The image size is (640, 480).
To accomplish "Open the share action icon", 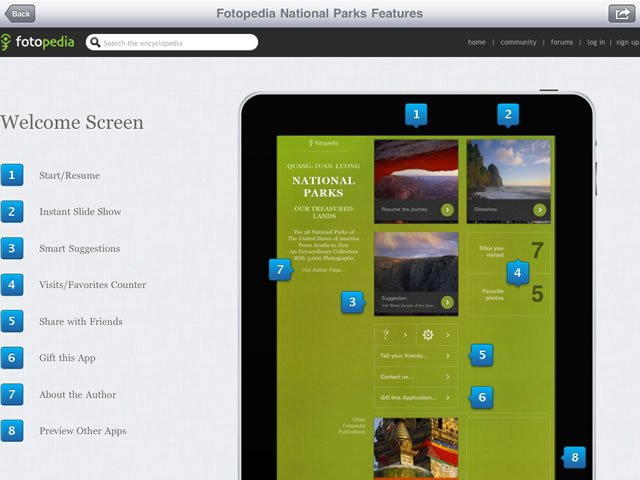I will click(x=621, y=14).
